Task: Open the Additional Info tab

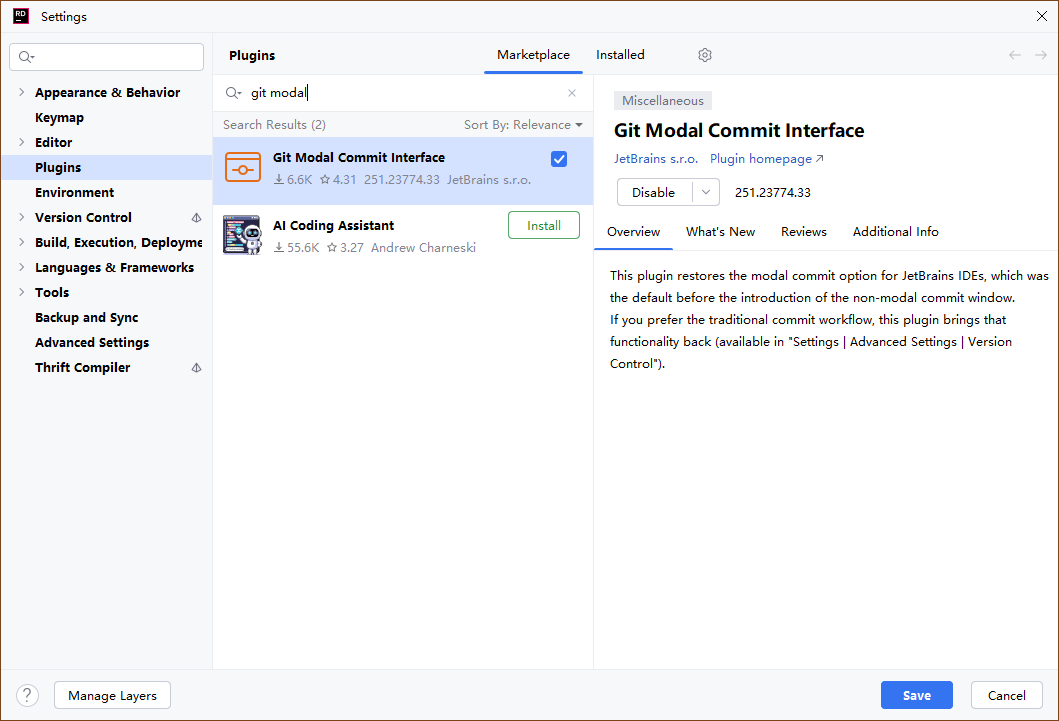Action: click(895, 232)
